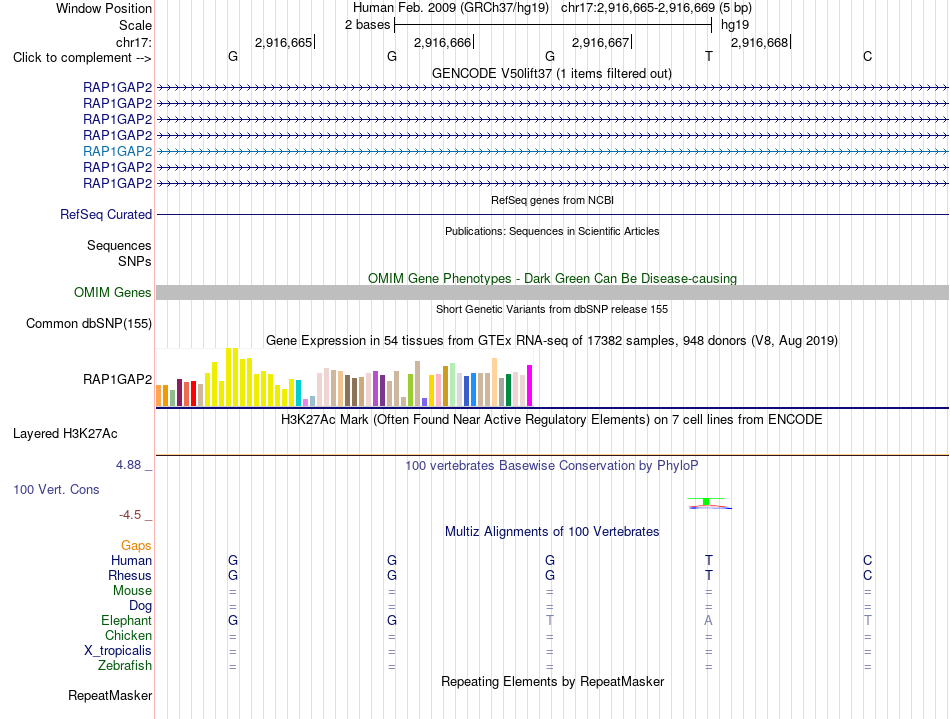Click the Chicken alignment row label
Viewport: 950px width, 719px height.
[128, 635]
